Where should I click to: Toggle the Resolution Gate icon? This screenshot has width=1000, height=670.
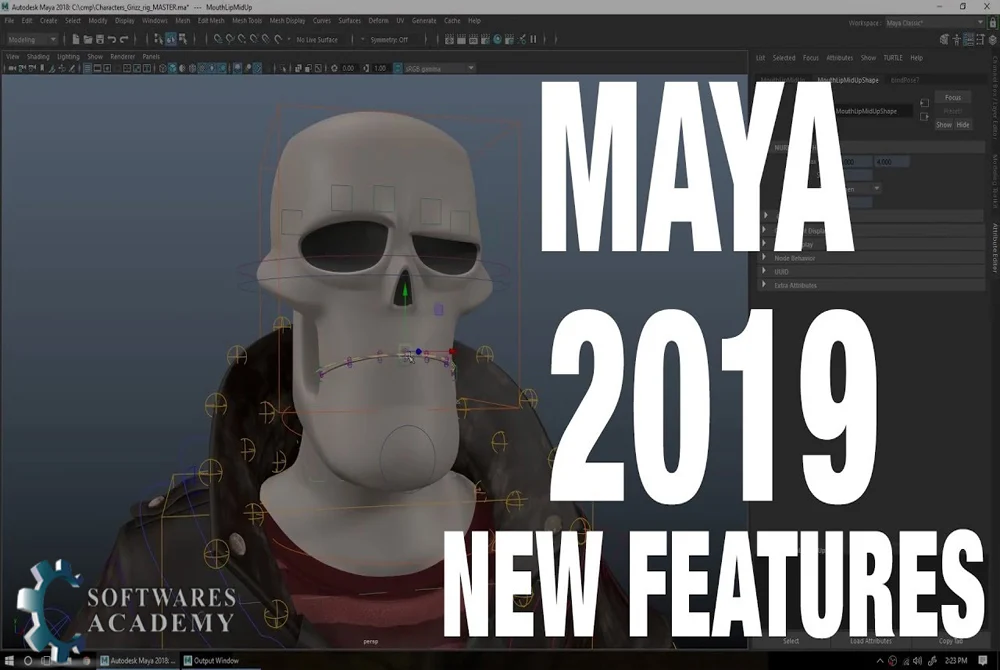coord(107,68)
